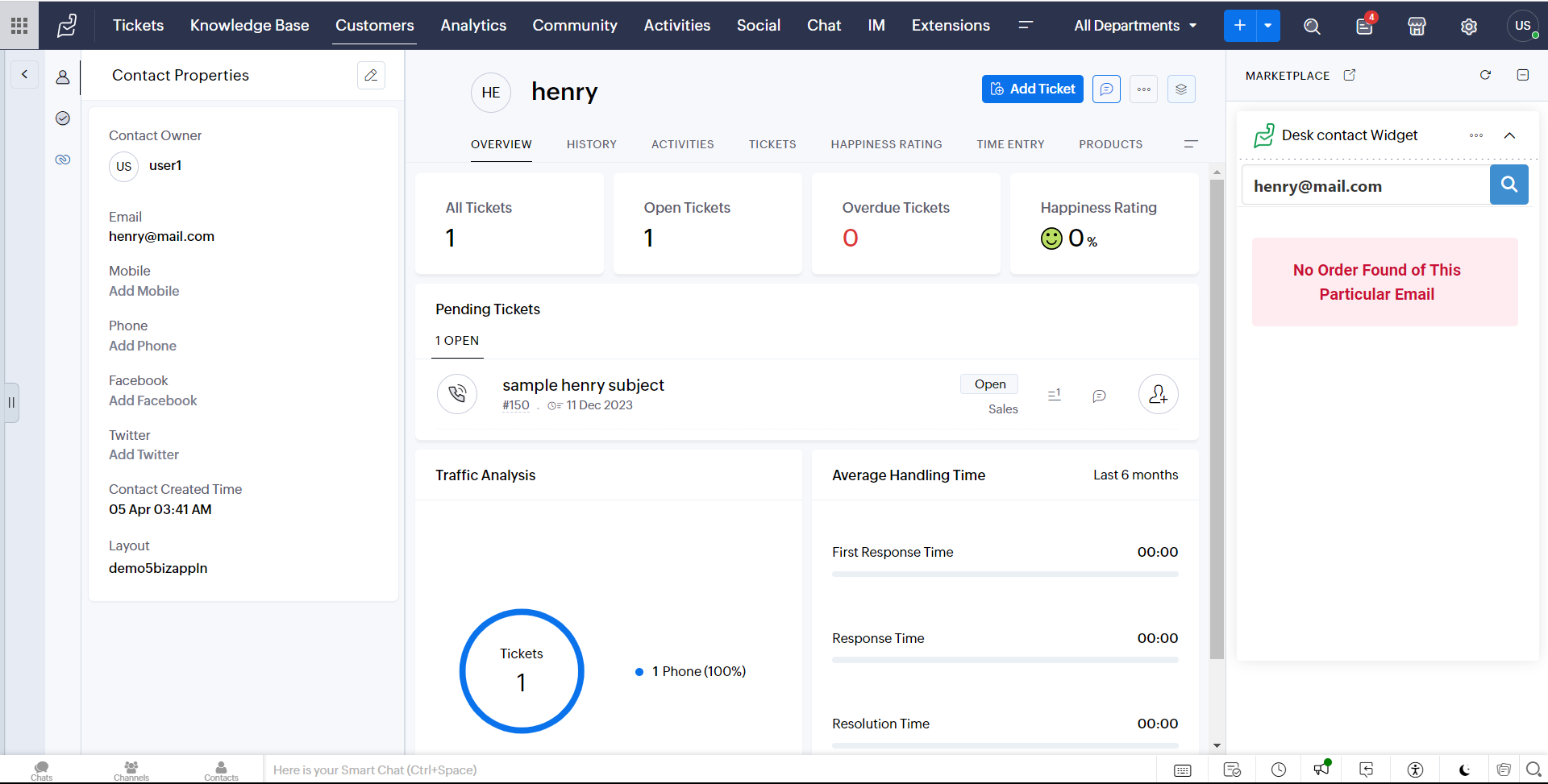Click the Add Mobile link

click(x=144, y=291)
